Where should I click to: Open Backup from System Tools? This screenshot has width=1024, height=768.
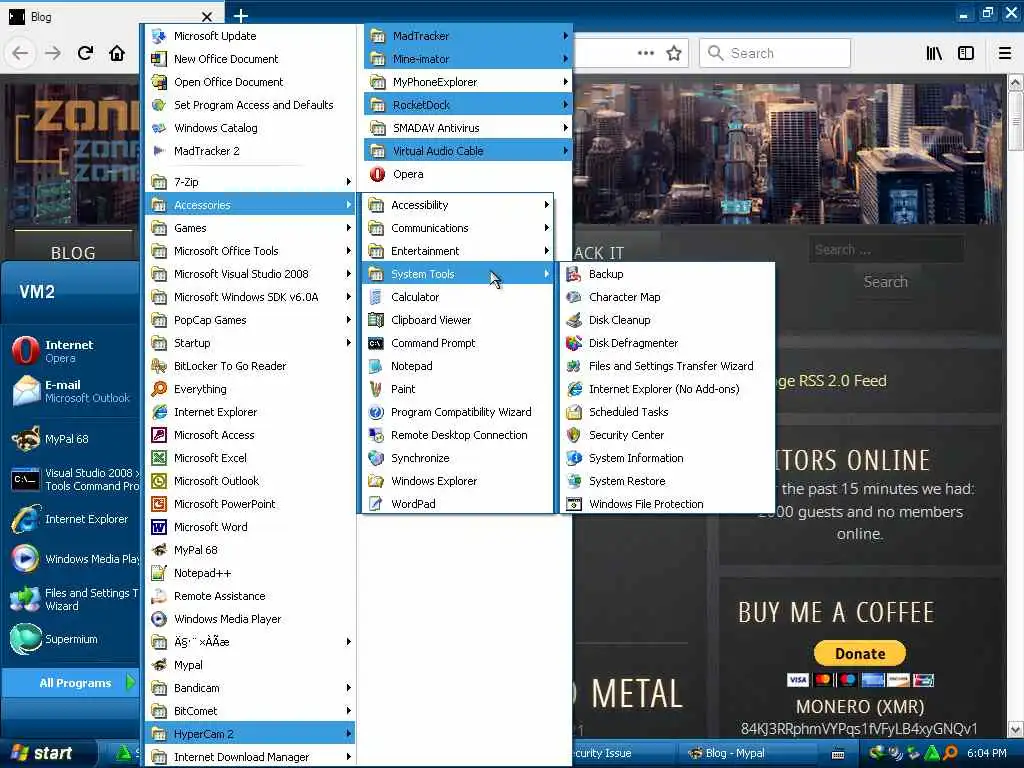click(667, 274)
